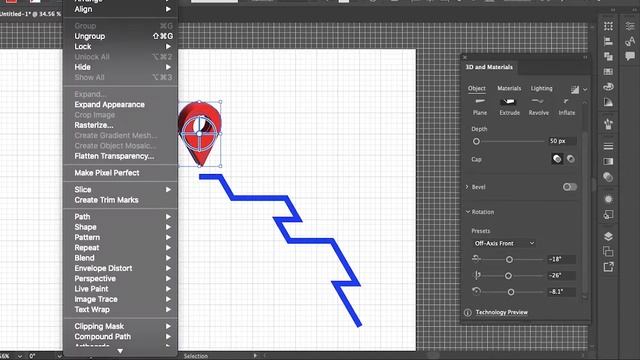Select the Extrude 3D type icon

509,101
